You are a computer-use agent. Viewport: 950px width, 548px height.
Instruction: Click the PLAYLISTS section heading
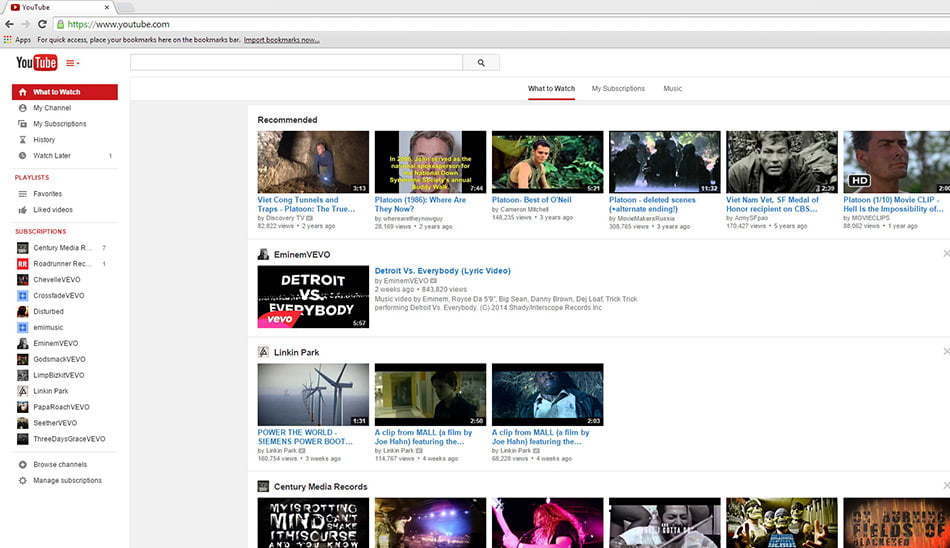click(32, 178)
